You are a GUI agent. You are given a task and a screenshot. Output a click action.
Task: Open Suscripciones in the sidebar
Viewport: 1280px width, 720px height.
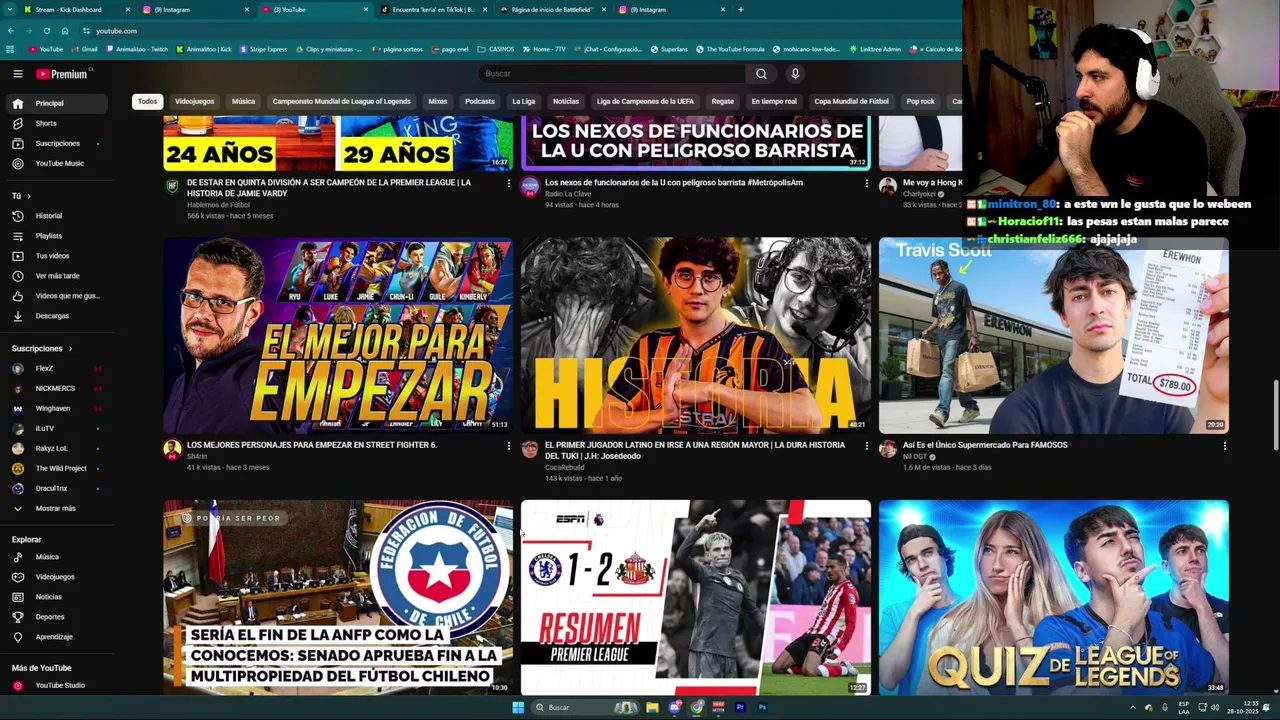pyautogui.click(x=58, y=143)
